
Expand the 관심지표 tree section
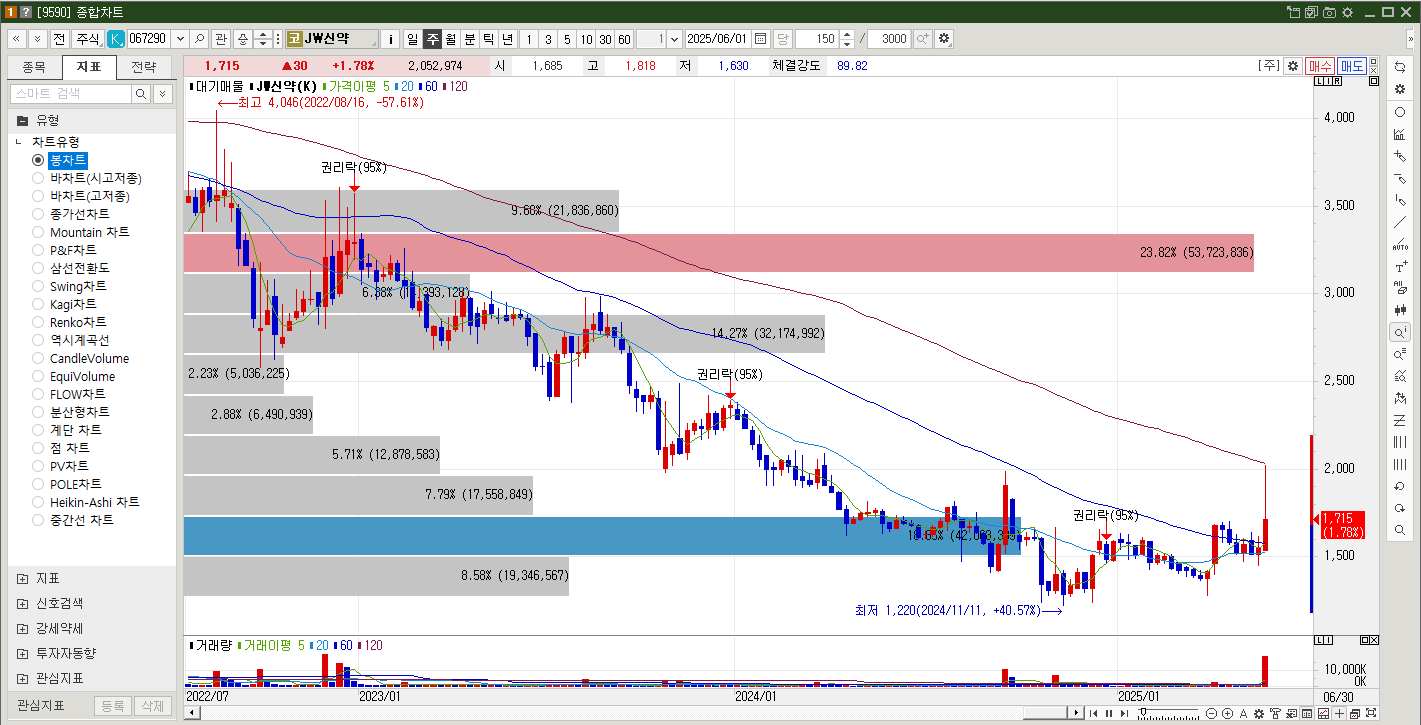[x=23, y=678]
